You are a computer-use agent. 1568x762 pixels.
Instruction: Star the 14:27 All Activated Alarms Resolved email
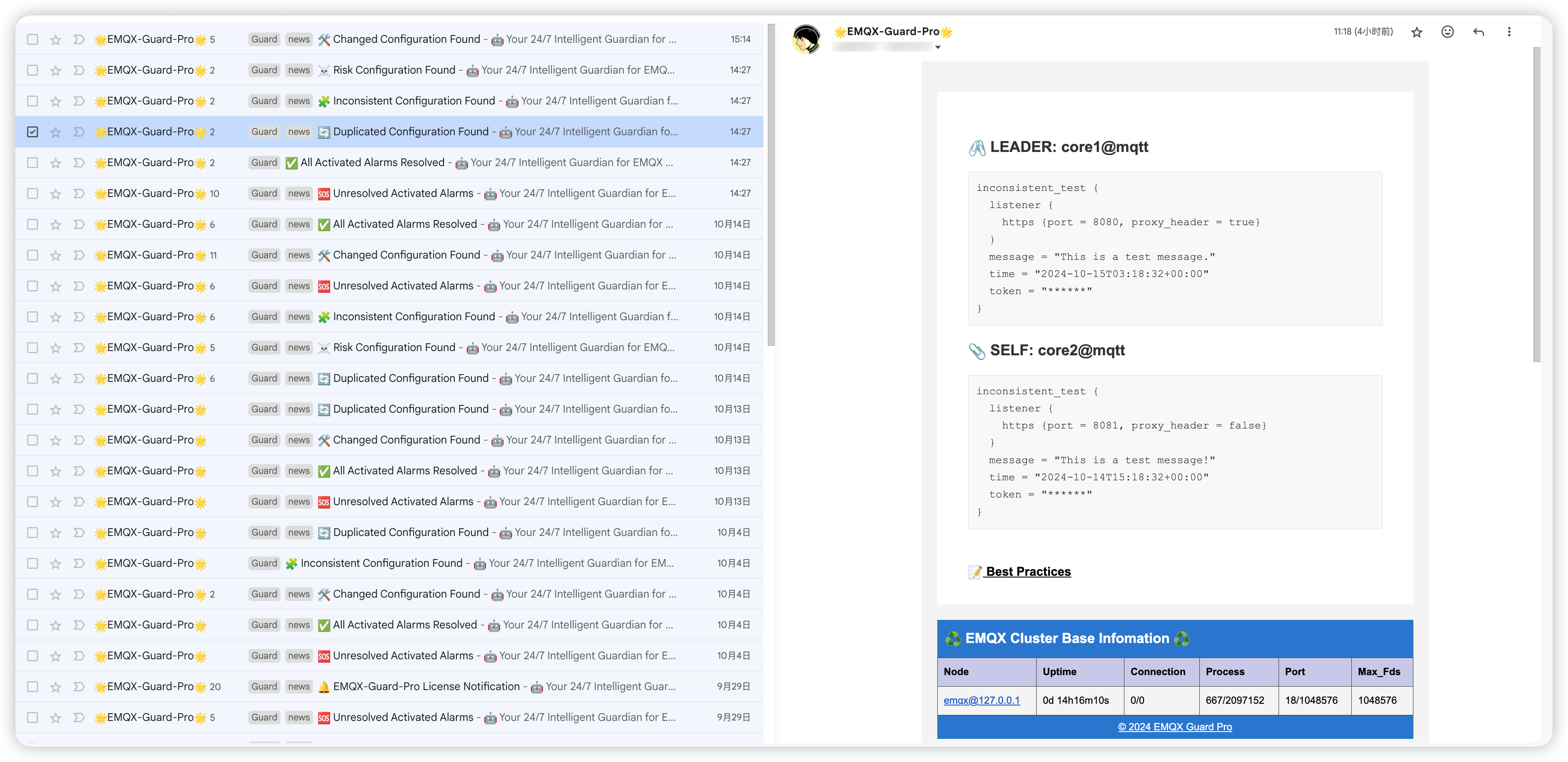coord(55,163)
